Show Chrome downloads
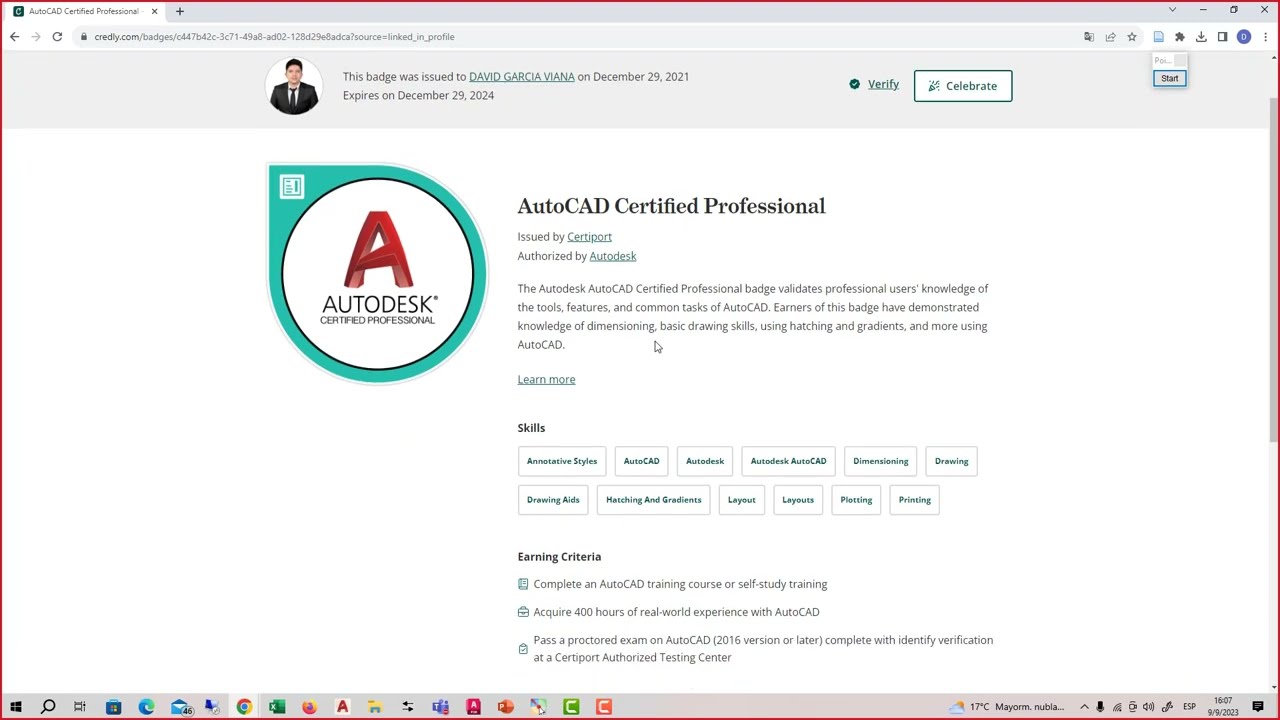The height and width of the screenshot is (720, 1280). [1201, 37]
